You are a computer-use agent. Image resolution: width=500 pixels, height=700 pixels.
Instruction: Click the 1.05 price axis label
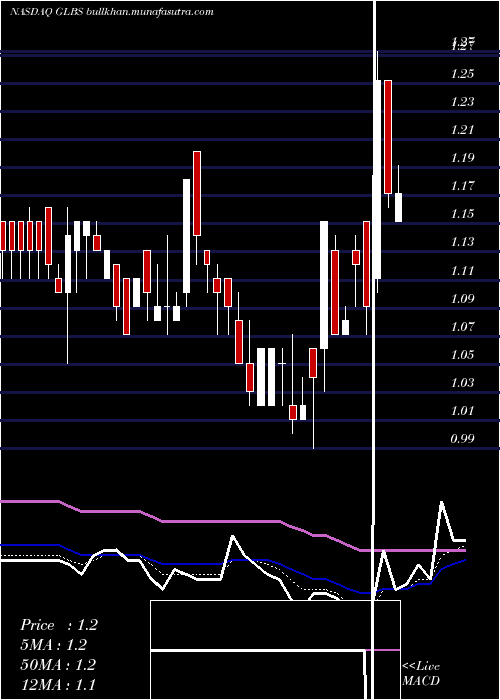462,355
